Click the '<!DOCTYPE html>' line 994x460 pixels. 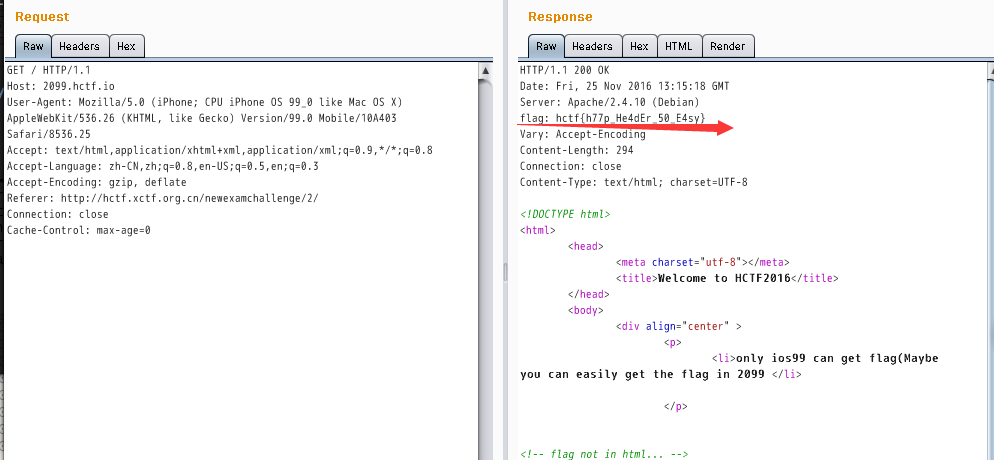click(565, 215)
